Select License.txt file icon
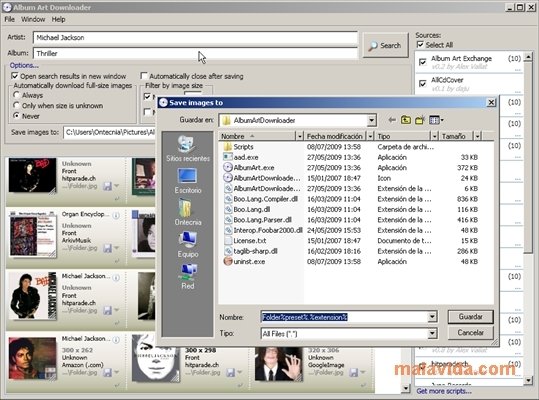The height and width of the screenshot is (400, 539). point(228,241)
